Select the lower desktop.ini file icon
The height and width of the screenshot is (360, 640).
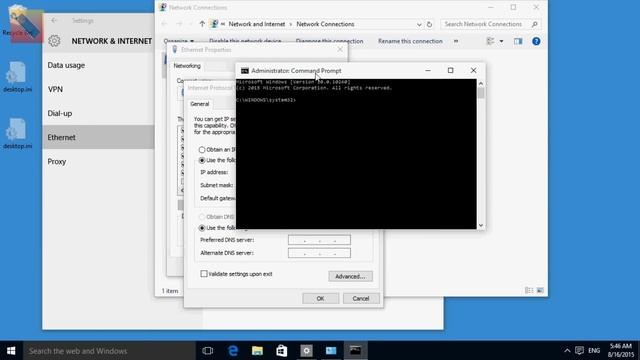point(17,133)
